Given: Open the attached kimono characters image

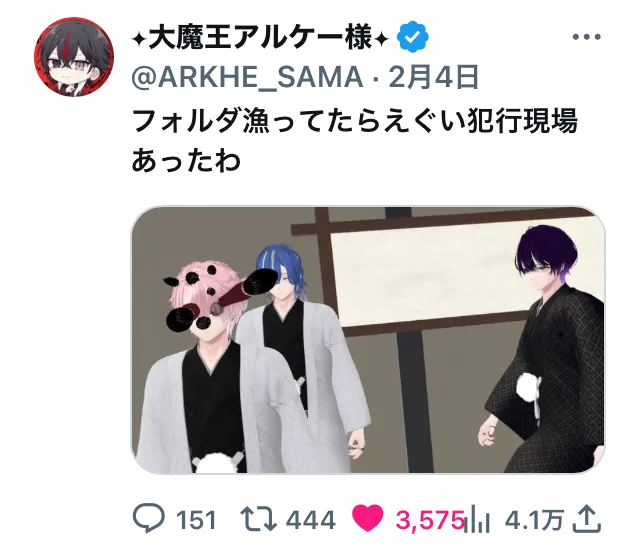Looking at the screenshot, I should (368, 340).
